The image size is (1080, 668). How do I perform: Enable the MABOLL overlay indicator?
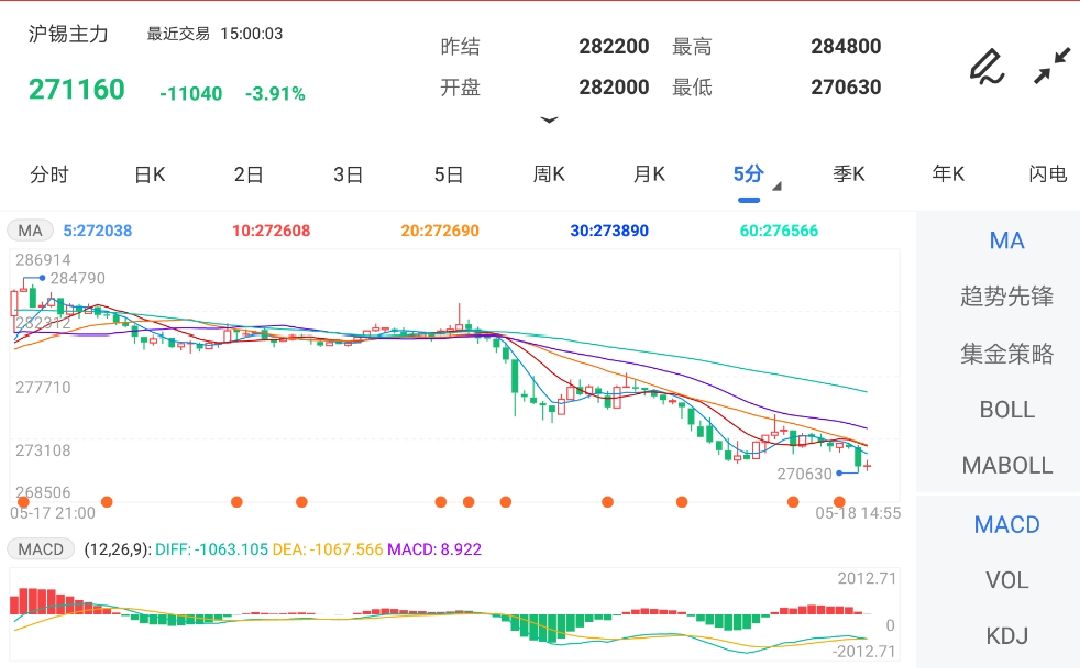point(1006,465)
